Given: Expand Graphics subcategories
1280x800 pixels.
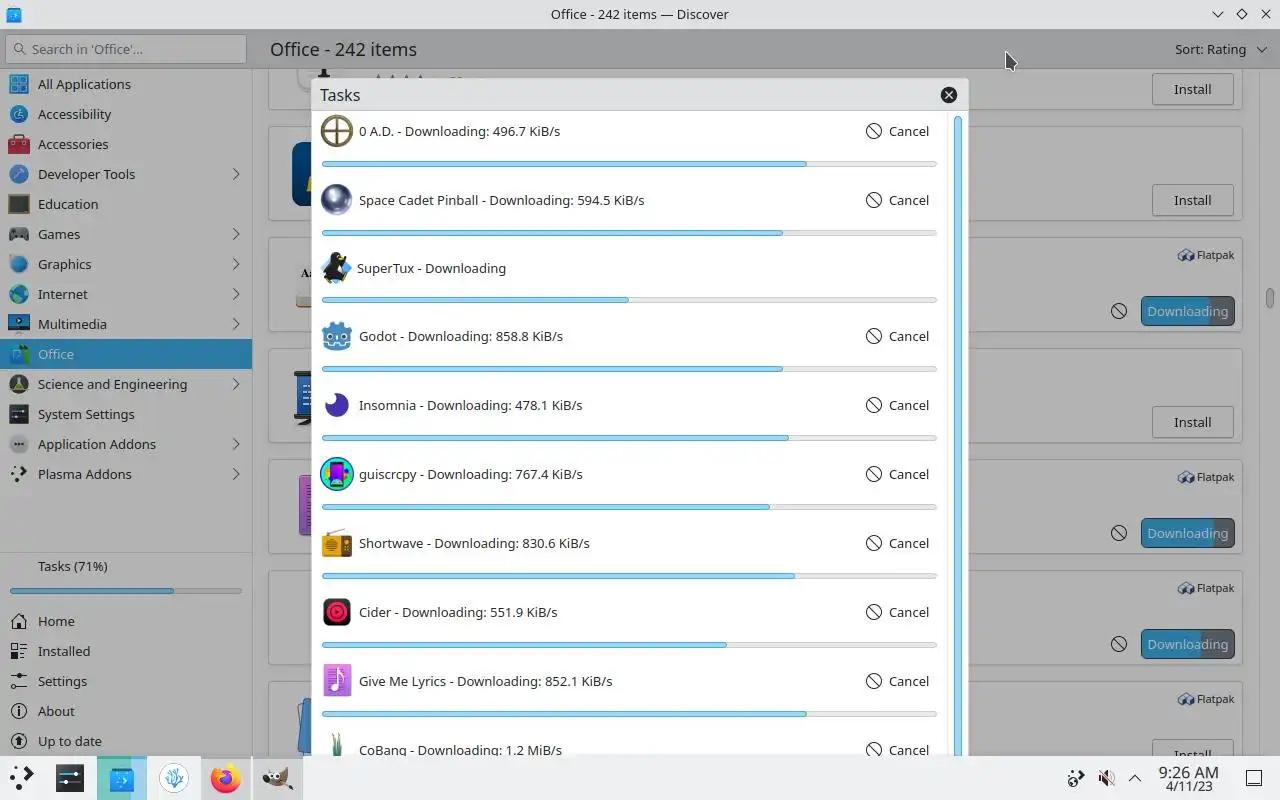Looking at the screenshot, I should point(236,264).
